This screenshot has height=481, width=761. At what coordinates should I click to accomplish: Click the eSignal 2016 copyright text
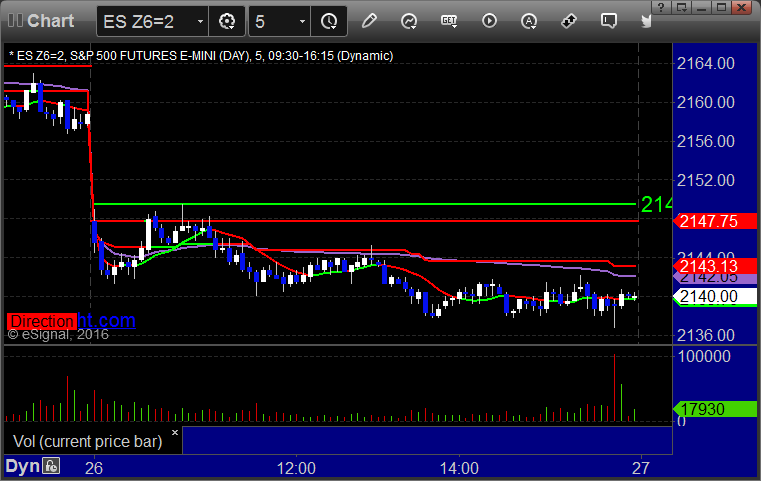click(x=58, y=334)
